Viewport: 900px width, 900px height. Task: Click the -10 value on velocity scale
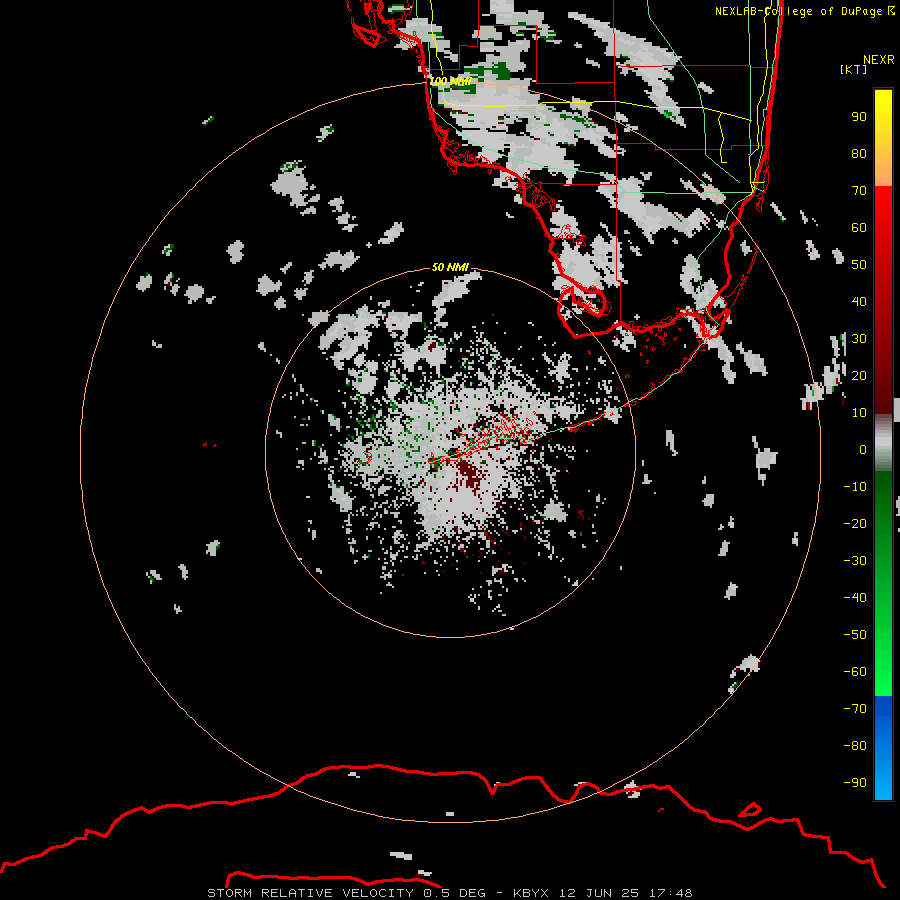(855, 487)
